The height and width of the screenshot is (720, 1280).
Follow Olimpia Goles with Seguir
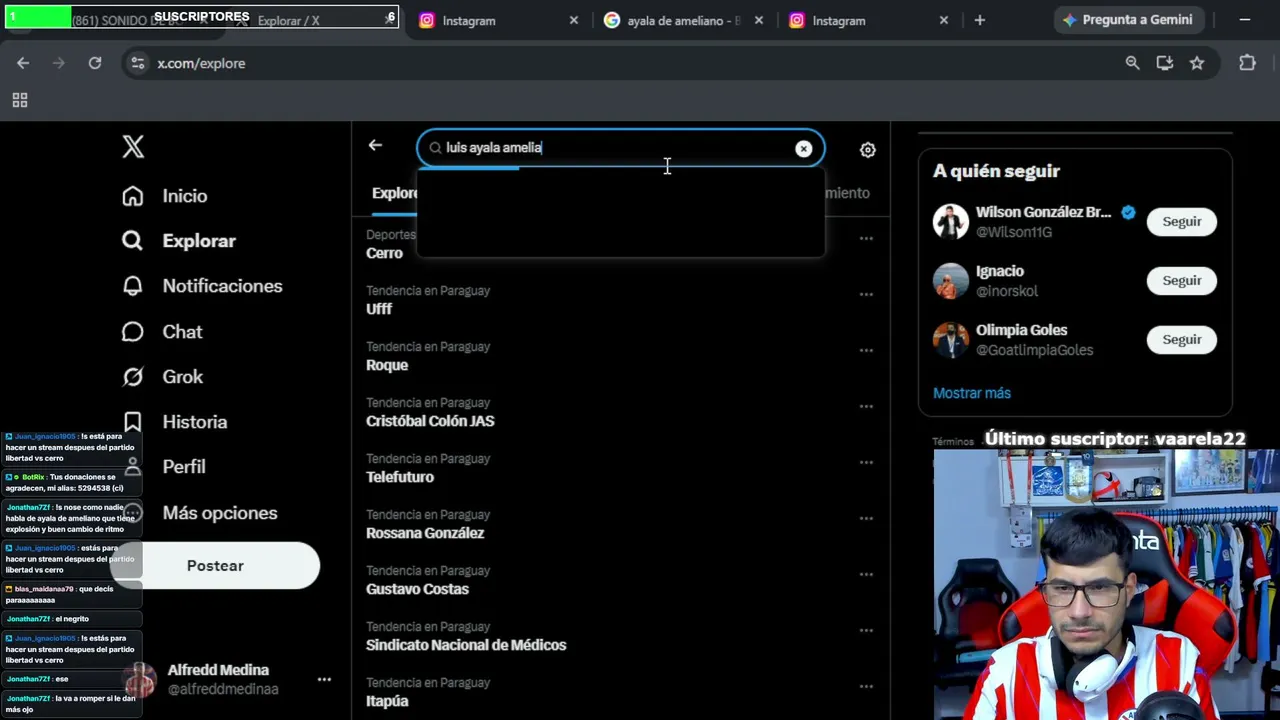tap(1182, 339)
